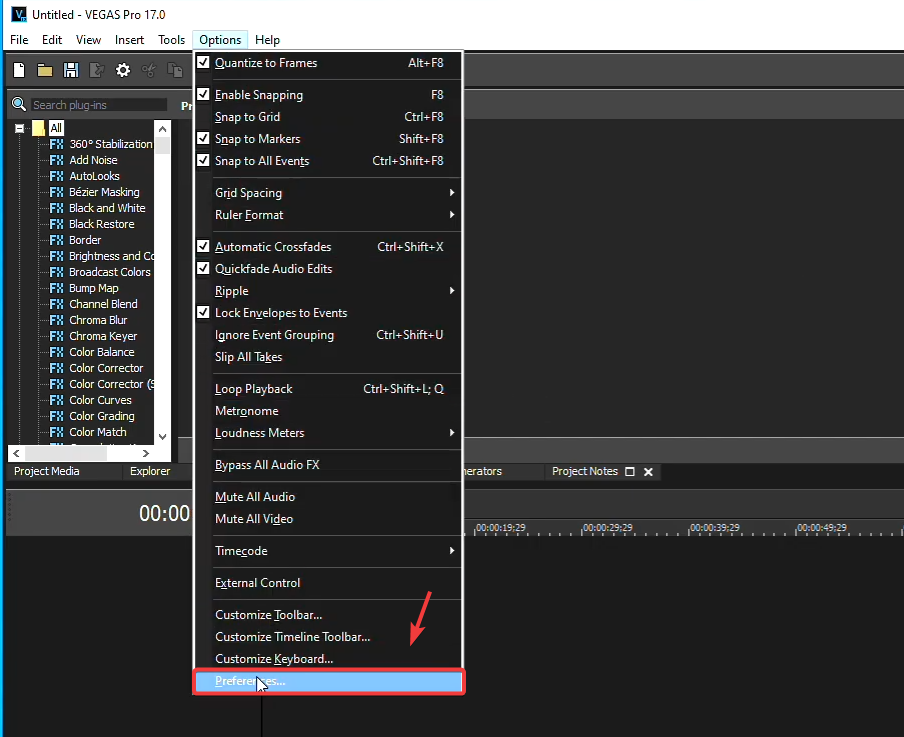Click the FX icon beside Add Noise
The height and width of the screenshot is (737, 904).
(x=56, y=160)
